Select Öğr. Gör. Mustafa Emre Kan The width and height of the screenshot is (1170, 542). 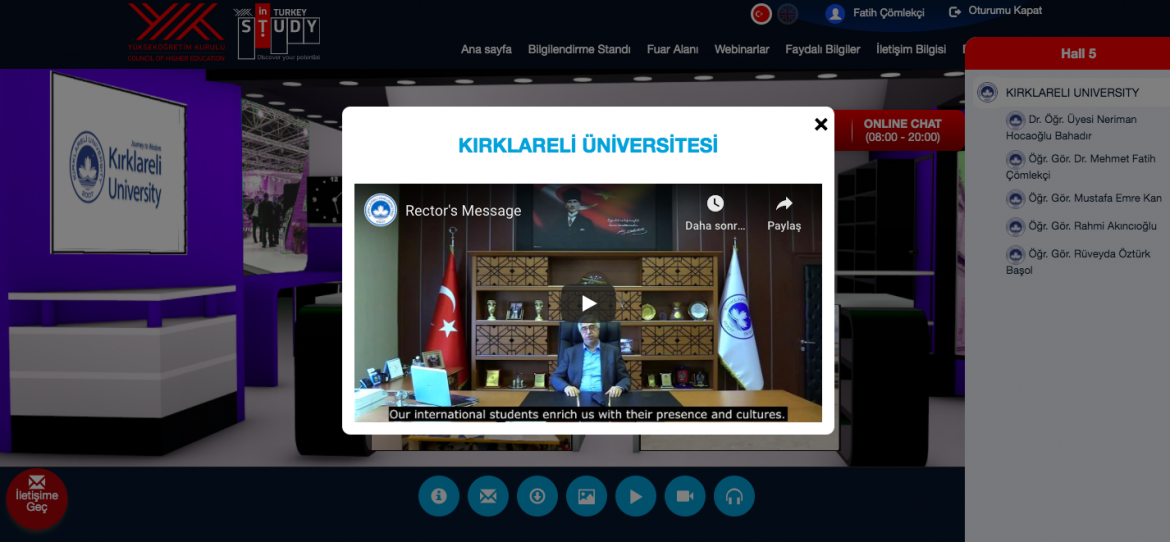[1083, 198]
